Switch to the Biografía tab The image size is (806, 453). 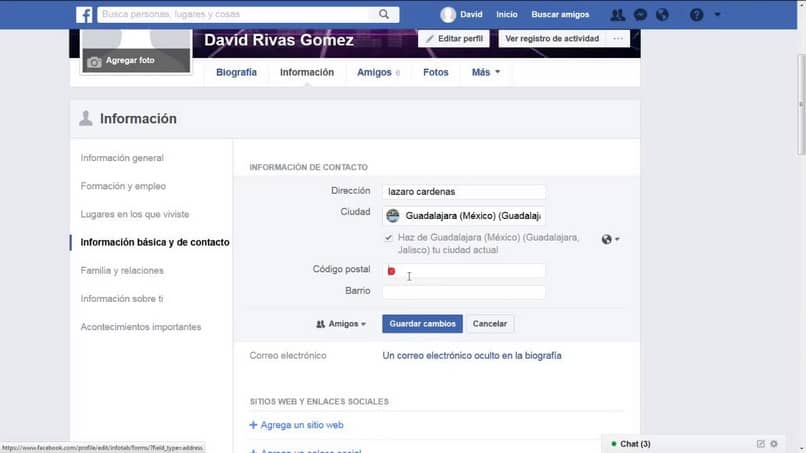click(x=236, y=73)
